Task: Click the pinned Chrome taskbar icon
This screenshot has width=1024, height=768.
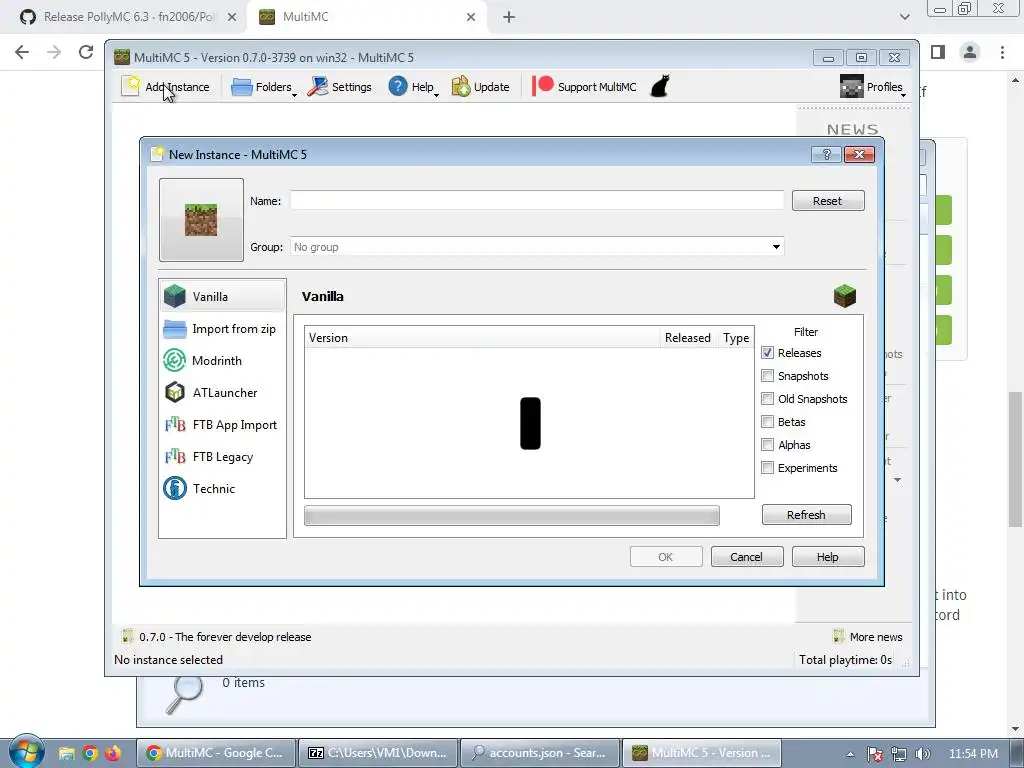Action: point(90,753)
